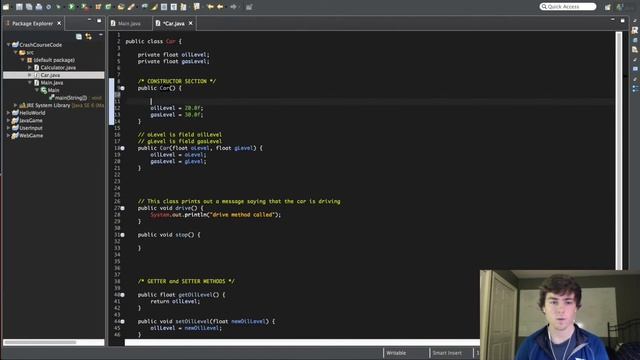Expand JRE System Library node

(x=16, y=105)
